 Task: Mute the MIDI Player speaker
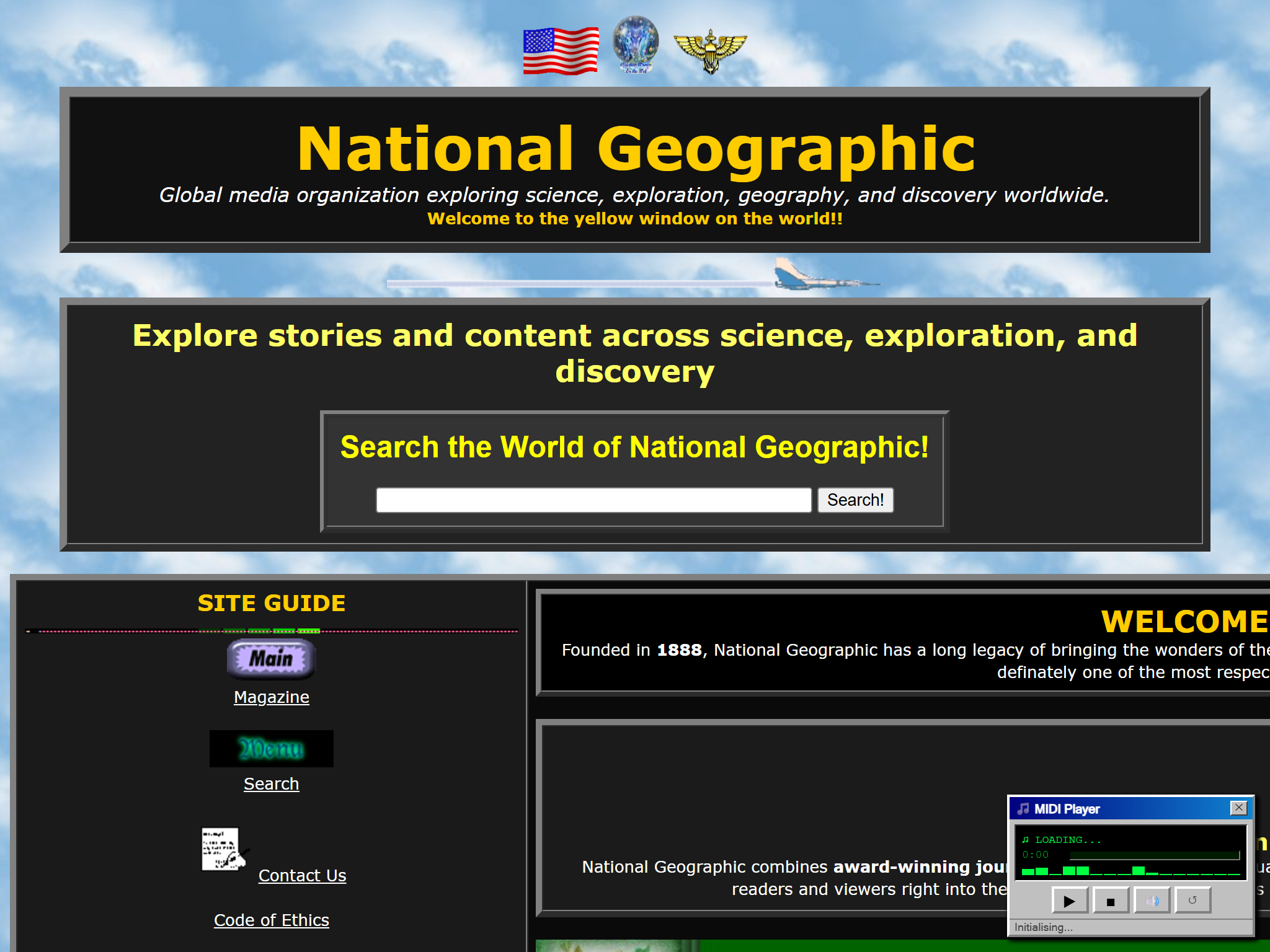tap(1151, 900)
